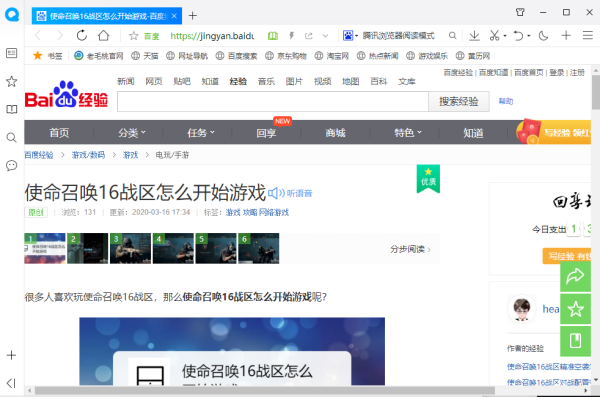Toggle reading mode book icon in address bar
This screenshot has width=600, height=397.
point(273,36)
